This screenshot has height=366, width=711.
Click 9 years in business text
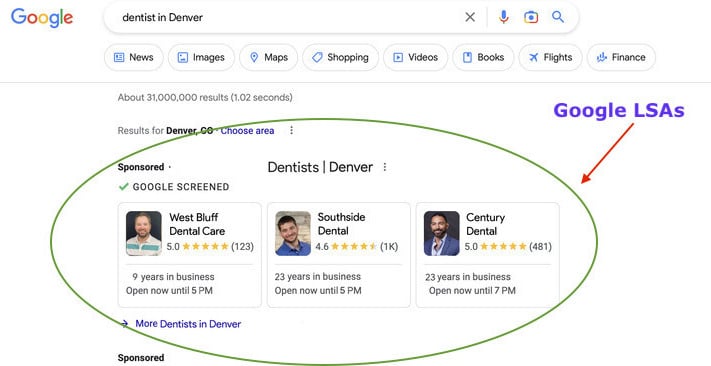click(173, 277)
